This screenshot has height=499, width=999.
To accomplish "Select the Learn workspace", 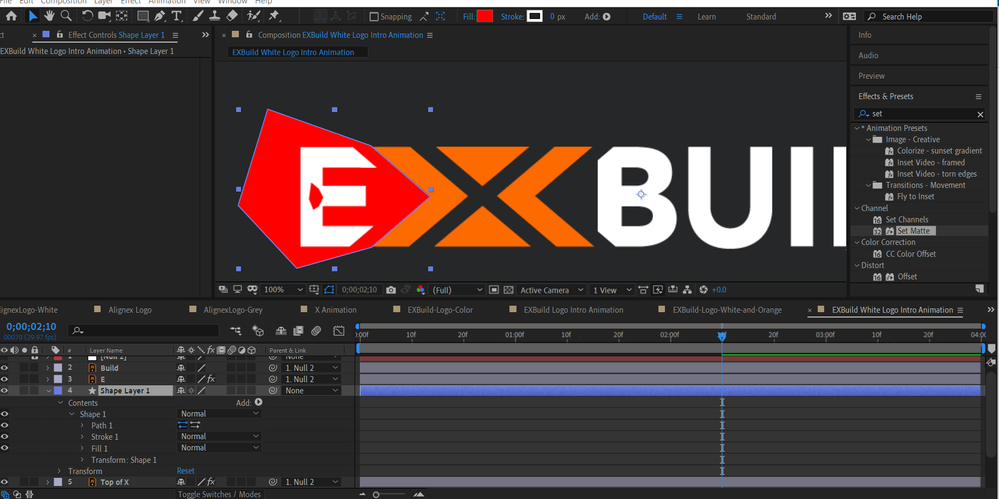I will tap(707, 17).
